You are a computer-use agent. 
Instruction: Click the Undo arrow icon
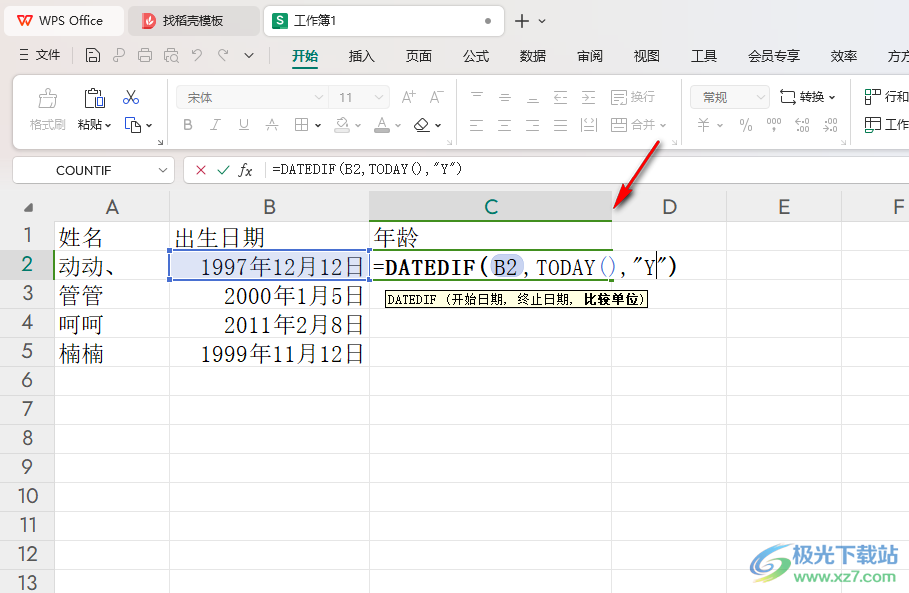point(197,56)
